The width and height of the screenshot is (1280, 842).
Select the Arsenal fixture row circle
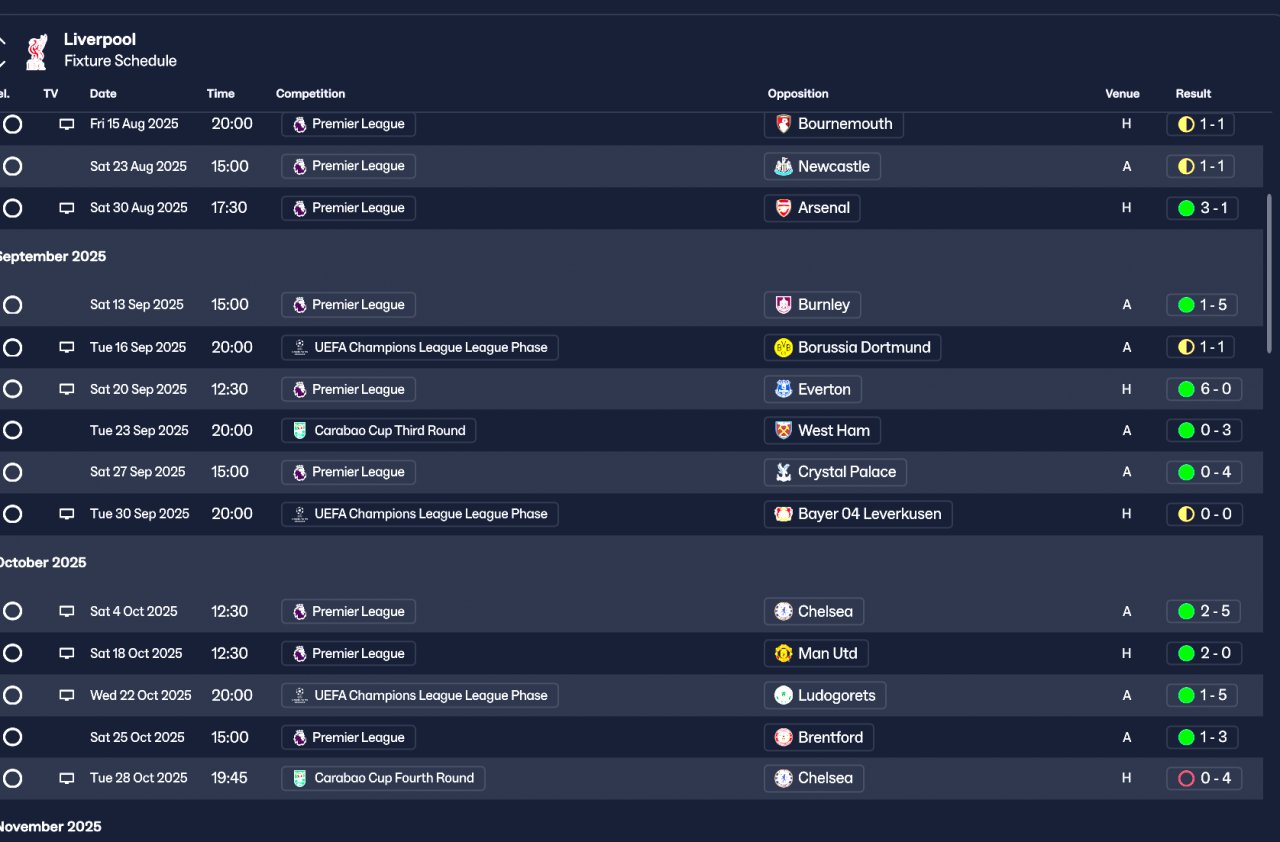(12, 208)
